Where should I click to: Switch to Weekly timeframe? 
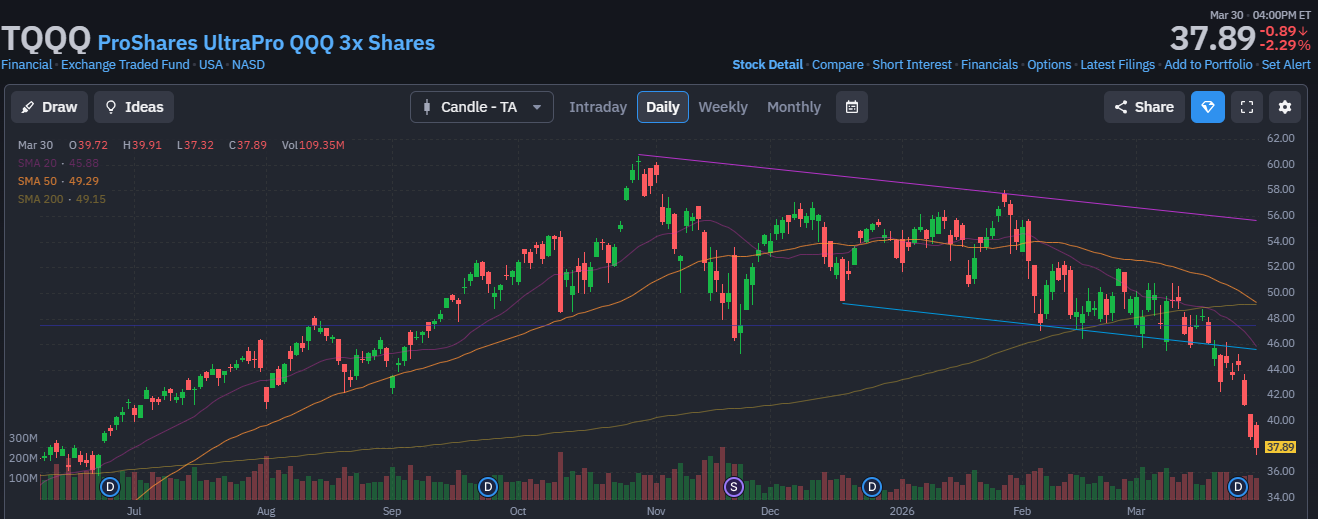pos(723,107)
